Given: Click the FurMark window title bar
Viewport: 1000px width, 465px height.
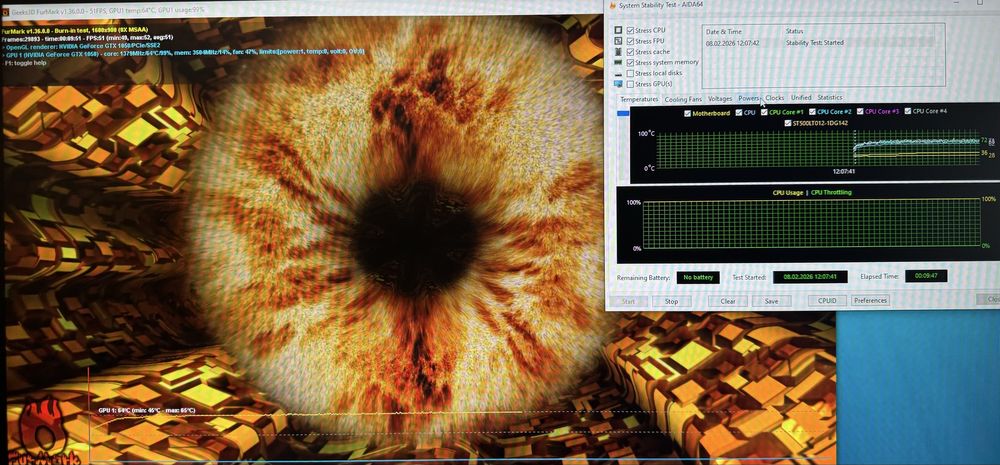Looking at the screenshot, I should point(303,9).
